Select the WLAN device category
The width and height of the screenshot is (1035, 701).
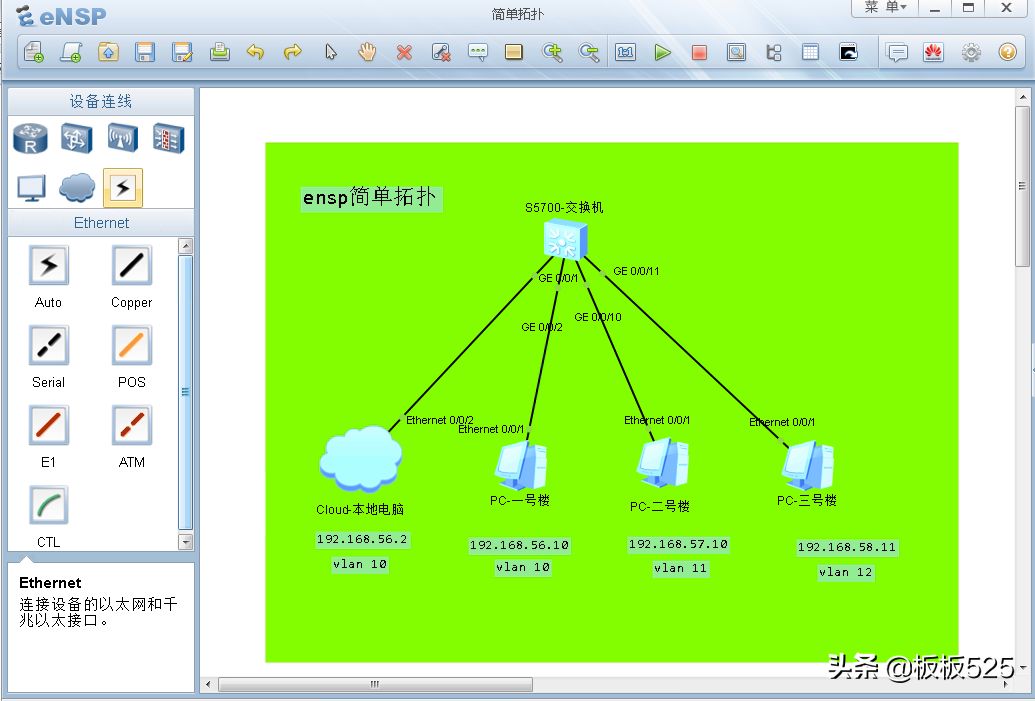click(123, 139)
